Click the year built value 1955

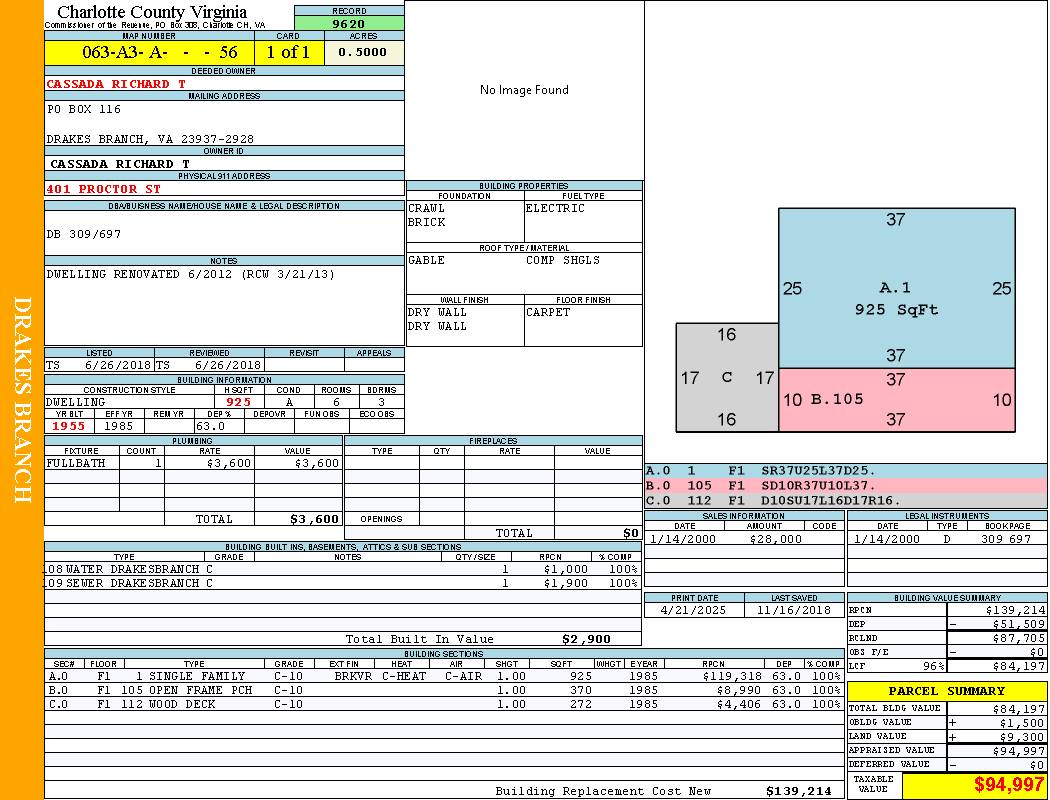coord(69,426)
